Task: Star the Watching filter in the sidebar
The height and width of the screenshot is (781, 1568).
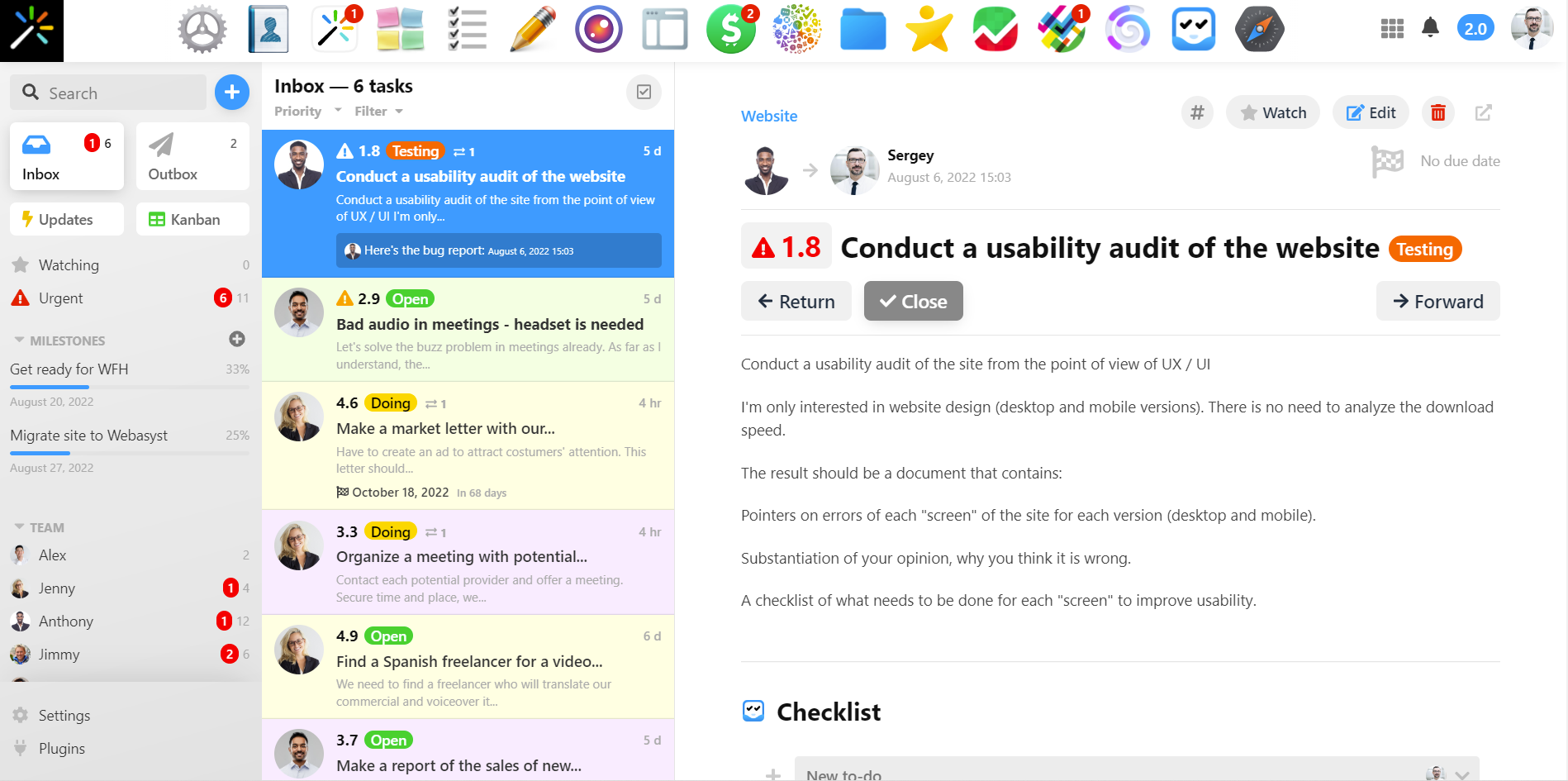Action: coord(20,264)
